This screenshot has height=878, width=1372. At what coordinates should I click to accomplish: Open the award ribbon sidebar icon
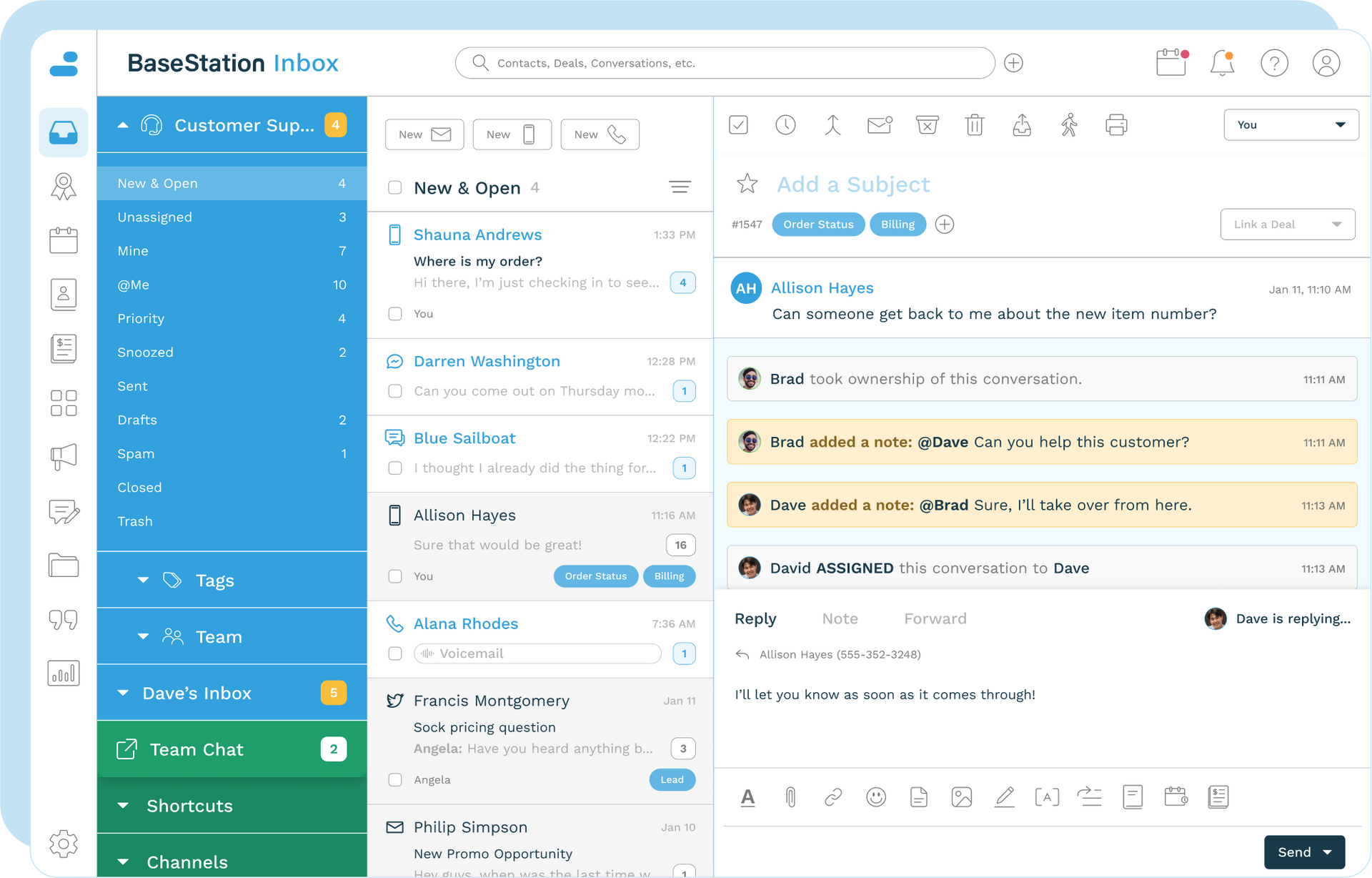pos(64,187)
